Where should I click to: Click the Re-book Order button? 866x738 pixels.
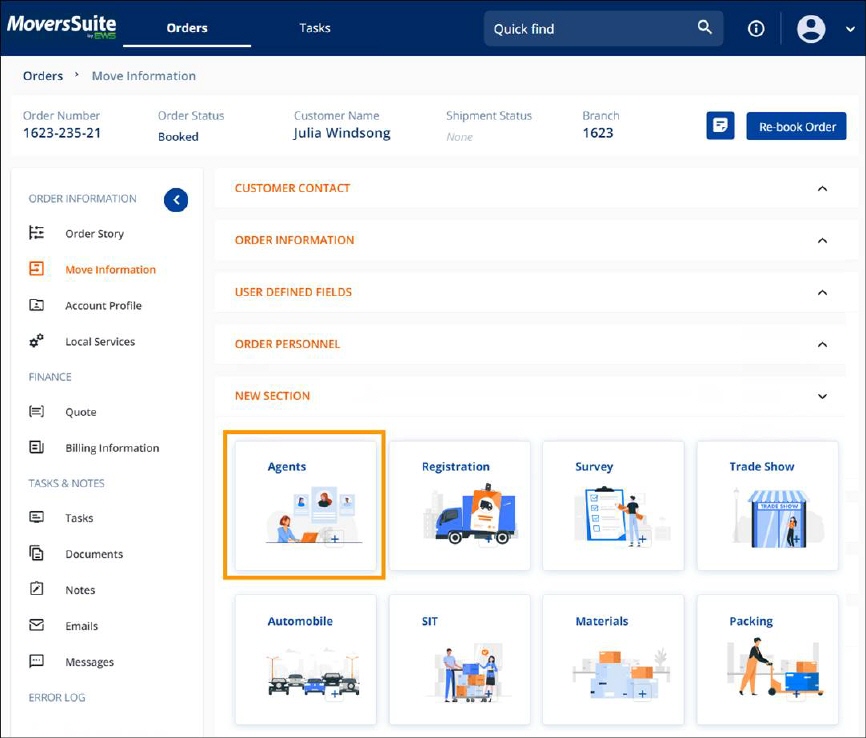coord(796,125)
